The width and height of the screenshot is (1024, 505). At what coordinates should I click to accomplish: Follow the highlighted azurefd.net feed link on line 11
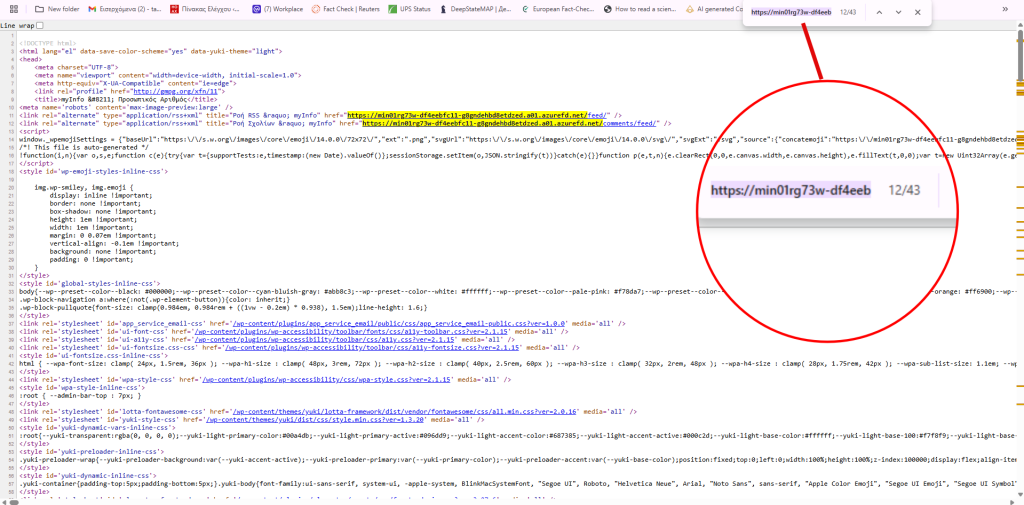click(x=479, y=115)
